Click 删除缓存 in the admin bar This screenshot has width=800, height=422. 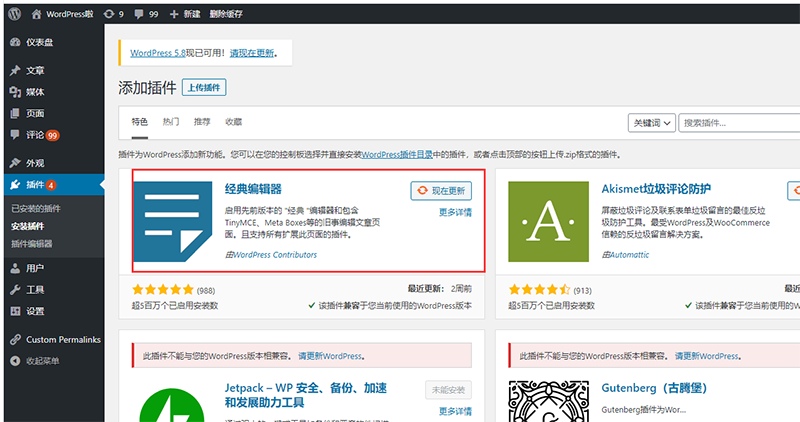pos(226,14)
